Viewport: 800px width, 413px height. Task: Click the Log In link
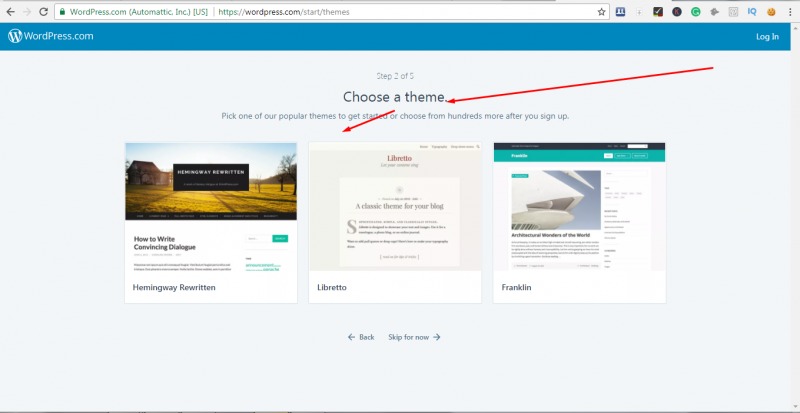click(x=767, y=36)
